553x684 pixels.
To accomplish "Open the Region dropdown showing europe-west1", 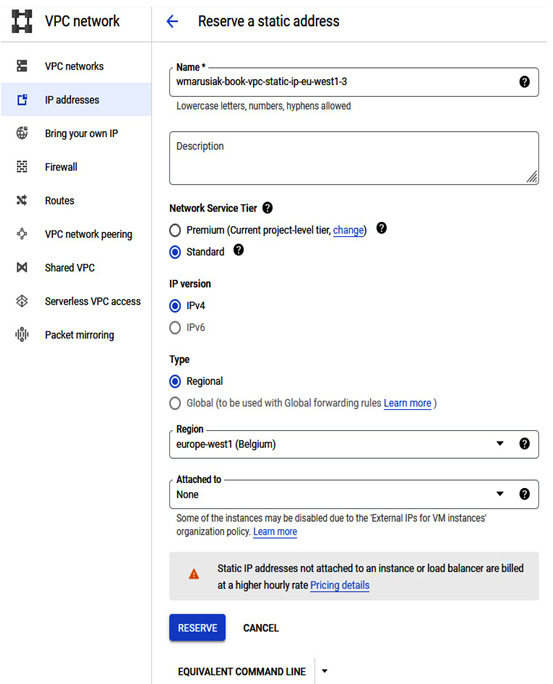I will coord(354,445).
